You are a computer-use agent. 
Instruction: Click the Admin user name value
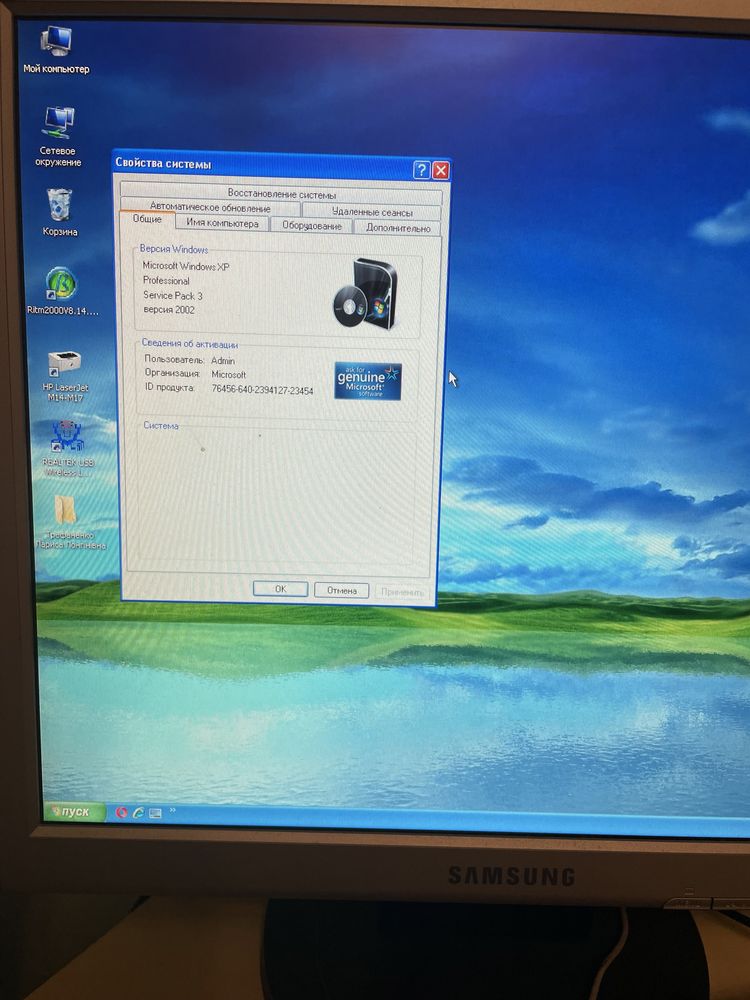(x=223, y=360)
